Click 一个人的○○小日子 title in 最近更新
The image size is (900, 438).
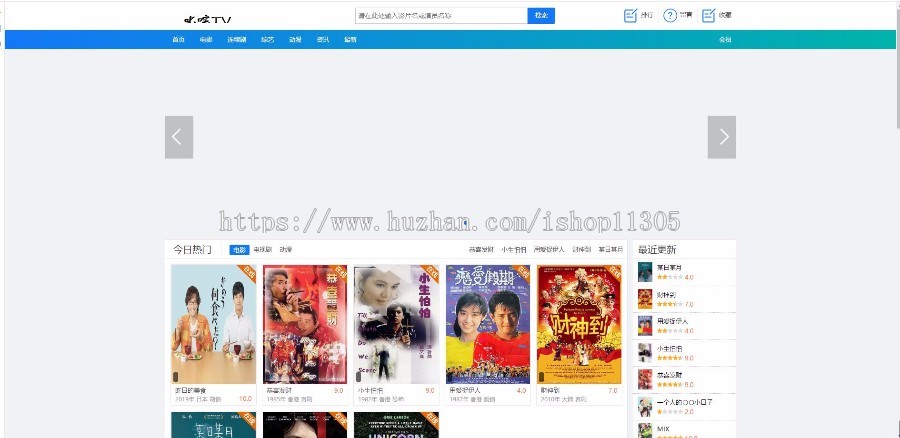pos(685,402)
